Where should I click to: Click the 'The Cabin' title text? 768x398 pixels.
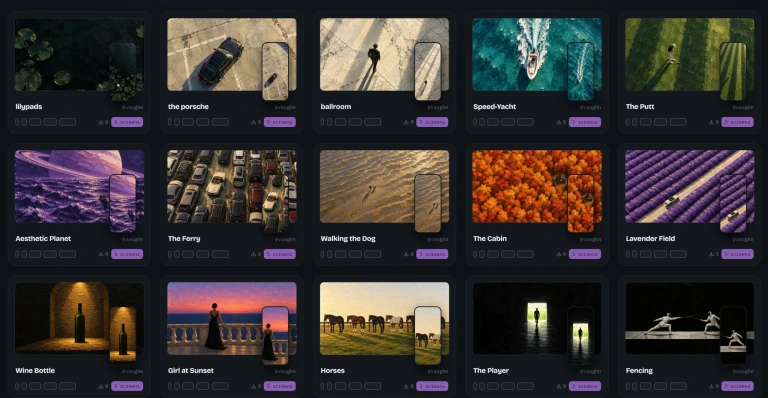tap(490, 238)
